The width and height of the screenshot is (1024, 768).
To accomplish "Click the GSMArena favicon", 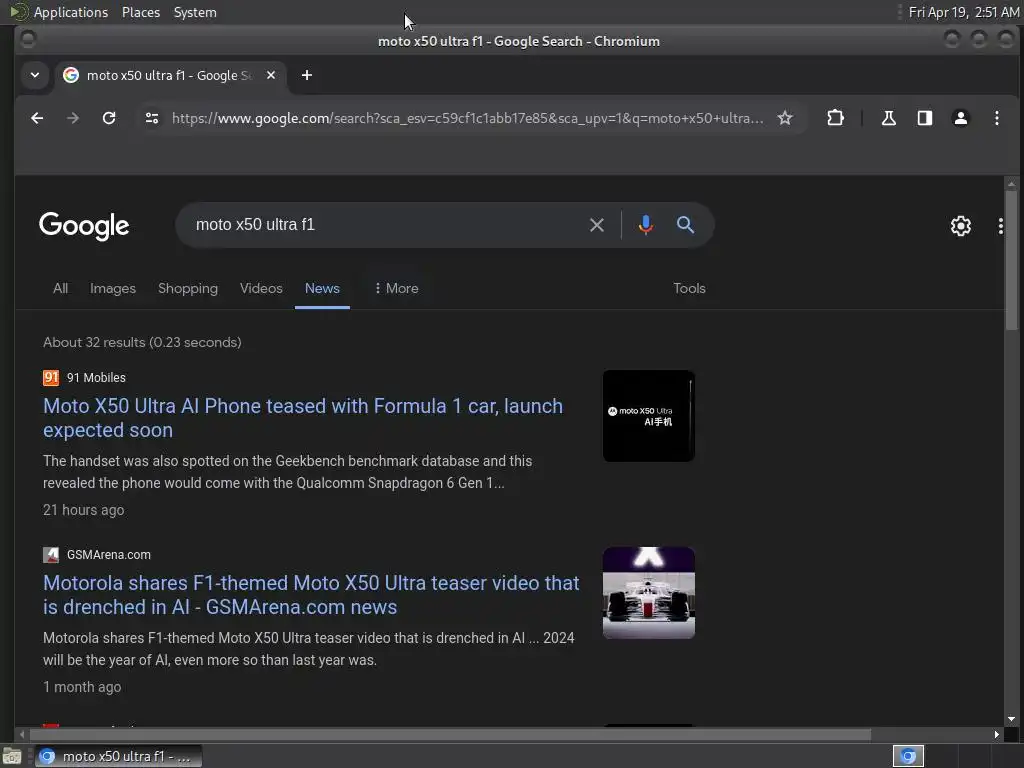I will (51, 554).
